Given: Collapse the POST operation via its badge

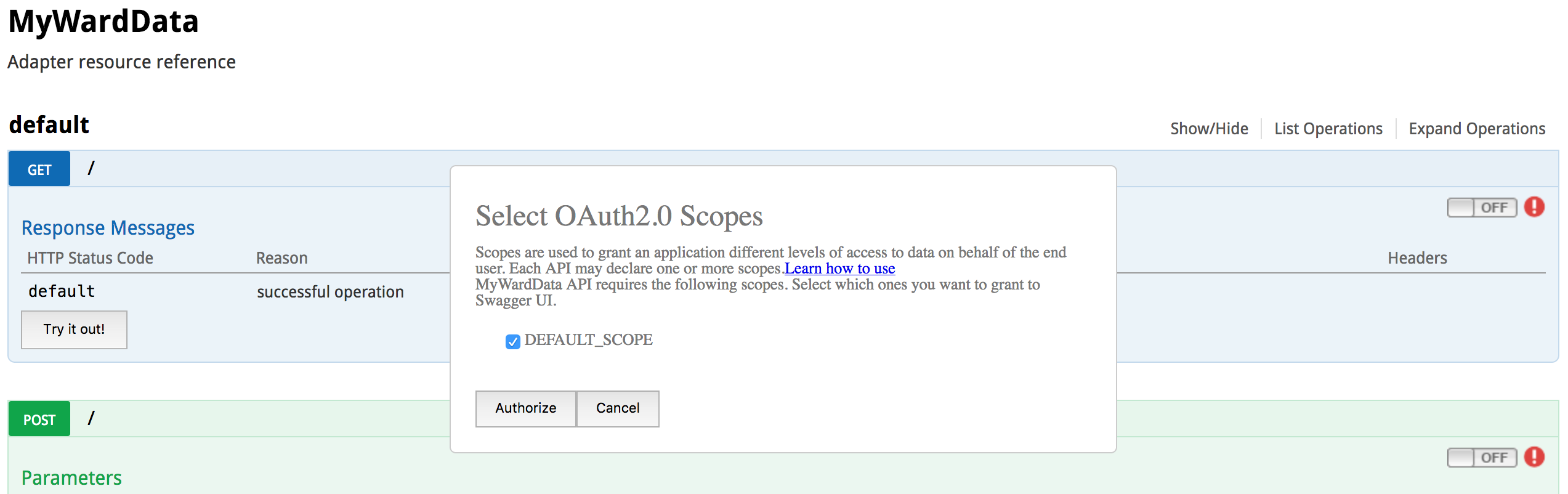Looking at the screenshot, I should 39,419.
